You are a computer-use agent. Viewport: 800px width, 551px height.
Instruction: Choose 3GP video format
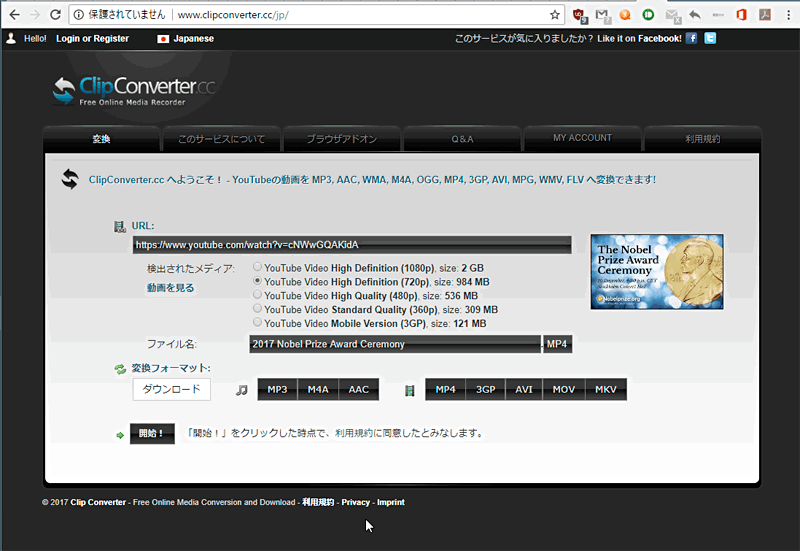coord(486,389)
